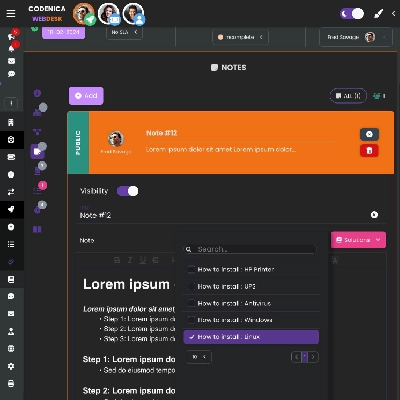The width and height of the screenshot is (400, 400).
Task: Click the Note #12 title input field
Action: click(222, 215)
